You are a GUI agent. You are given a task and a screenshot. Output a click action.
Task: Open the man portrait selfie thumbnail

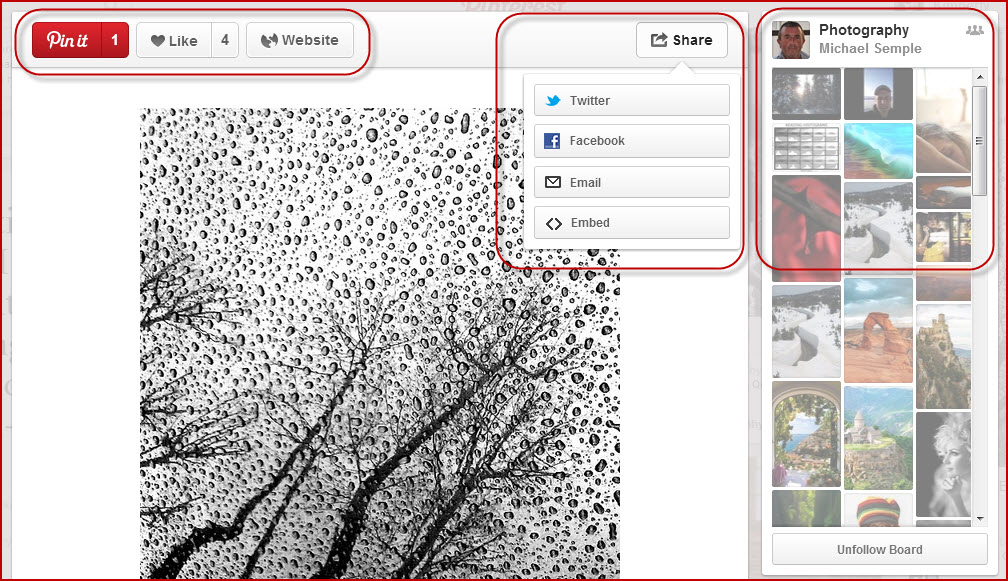878,94
